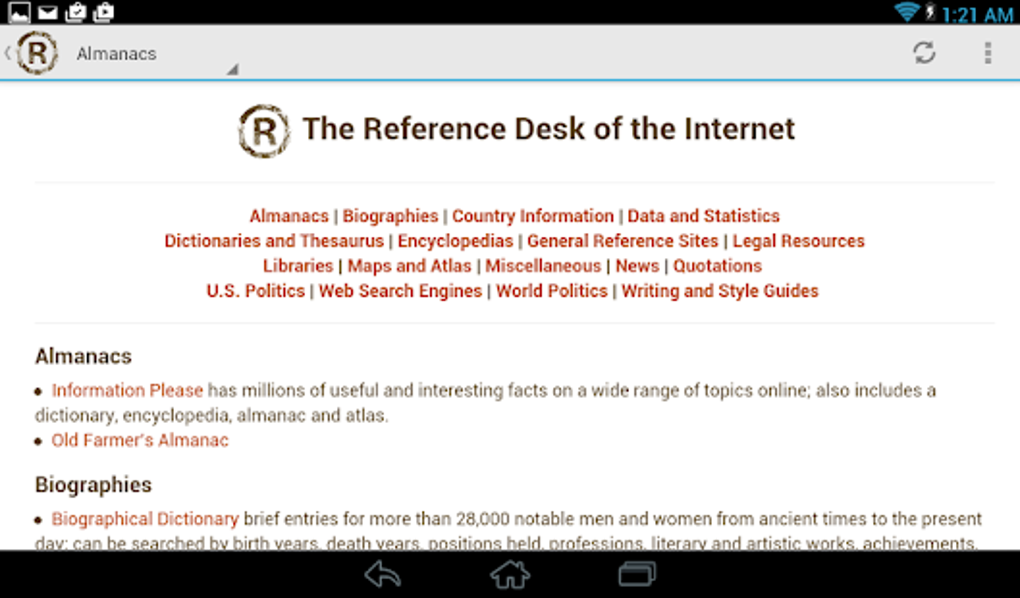The image size is (1020, 598).
Task: Tap the R app logo in action bar
Action: (x=37, y=53)
